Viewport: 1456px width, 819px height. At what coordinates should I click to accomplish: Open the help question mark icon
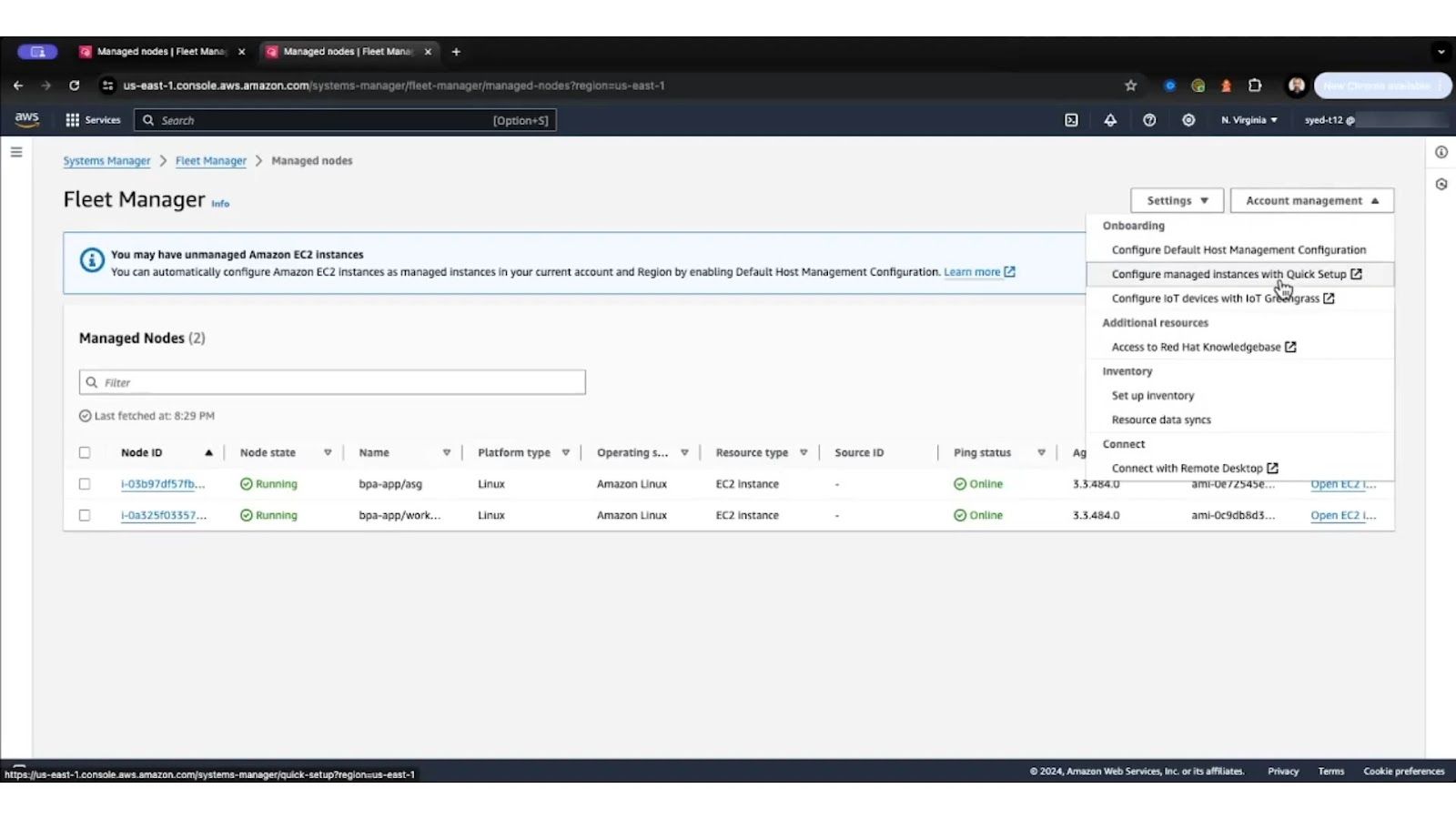coord(1149,120)
